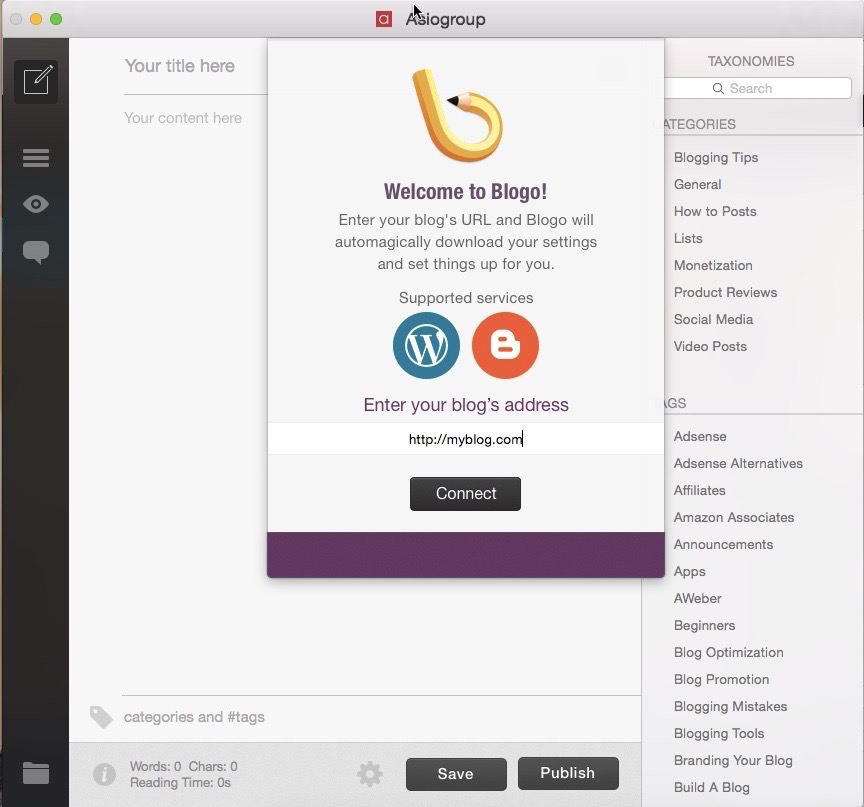This screenshot has height=807, width=864.
Task: Choose the Blog Optimization tag
Action: [729, 652]
